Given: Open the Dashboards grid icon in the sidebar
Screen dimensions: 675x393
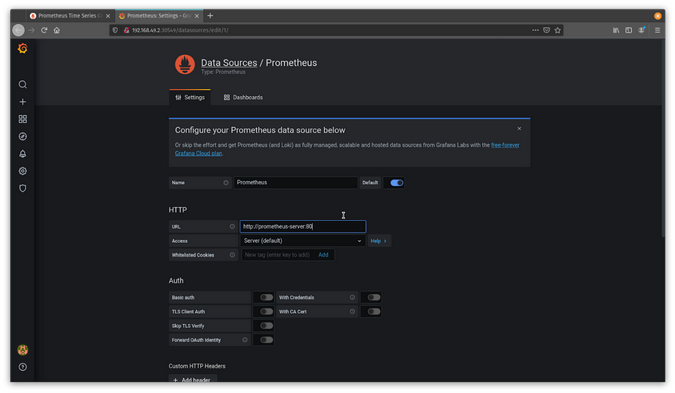Looking at the screenshot, I should click(23, 119).
